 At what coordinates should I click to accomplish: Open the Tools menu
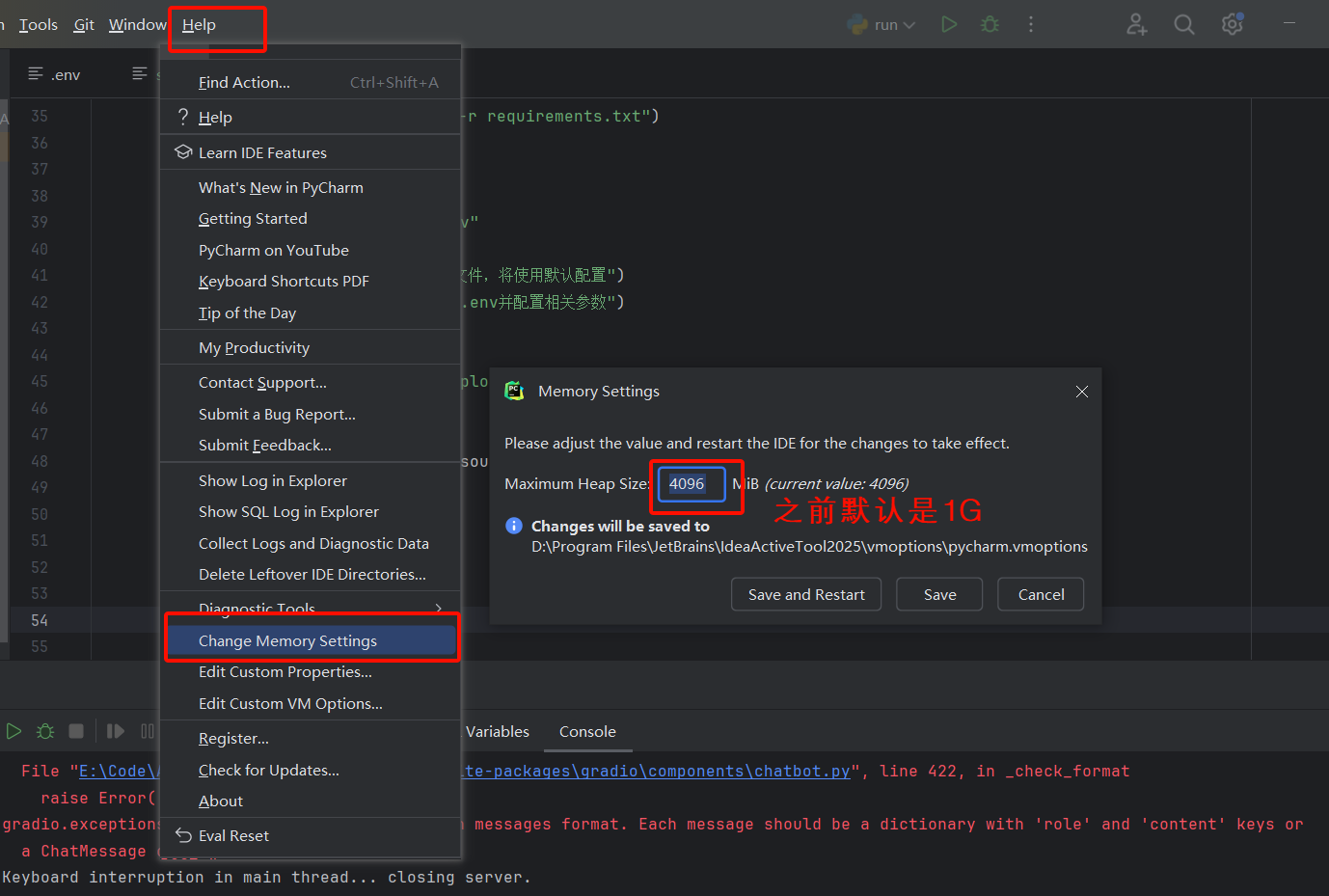39,24
